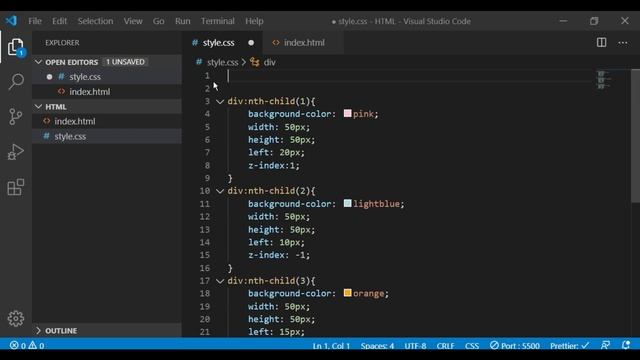Open the File menu
Viewport: 640px width, 360px height.
[x=35, y=21]
